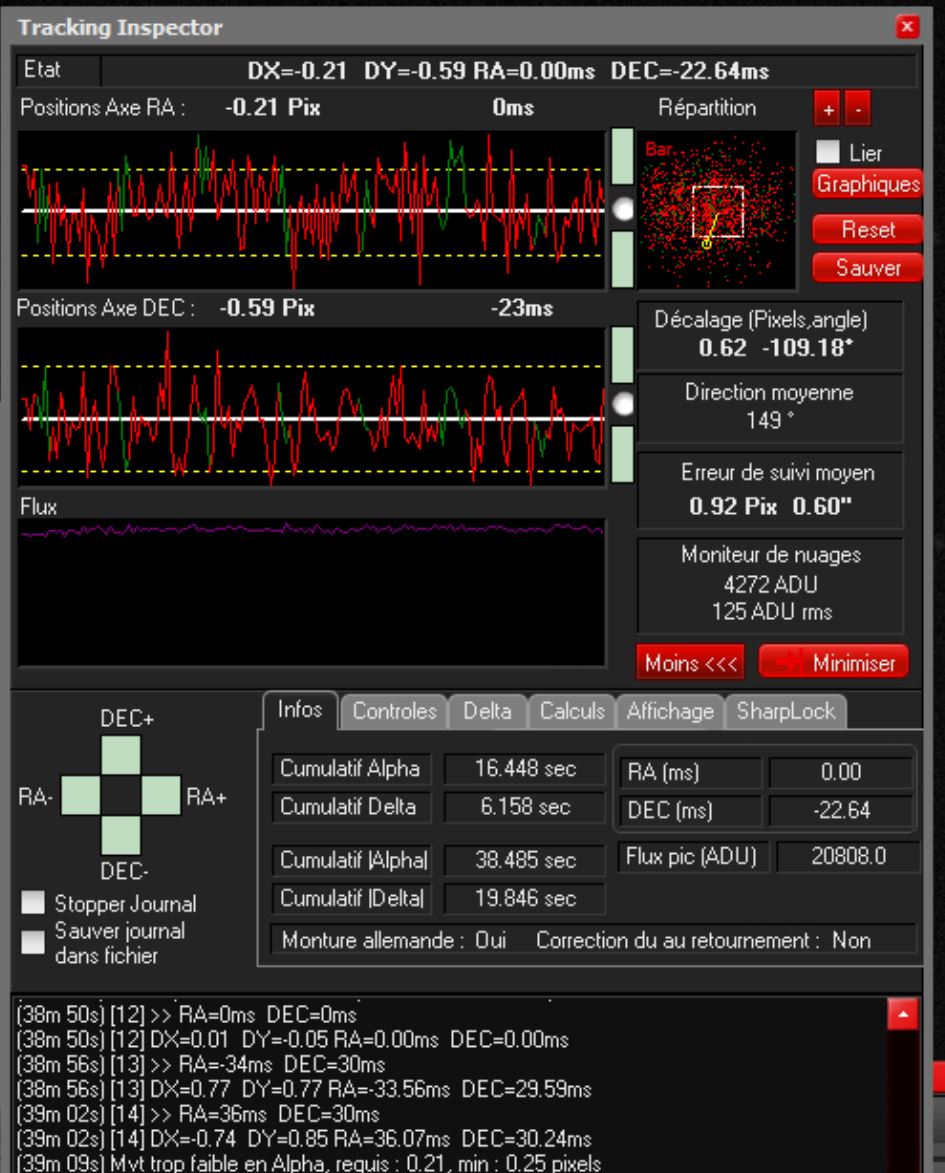
Task: Click the plus zoom button near Répartition
Action: (828, 109)
